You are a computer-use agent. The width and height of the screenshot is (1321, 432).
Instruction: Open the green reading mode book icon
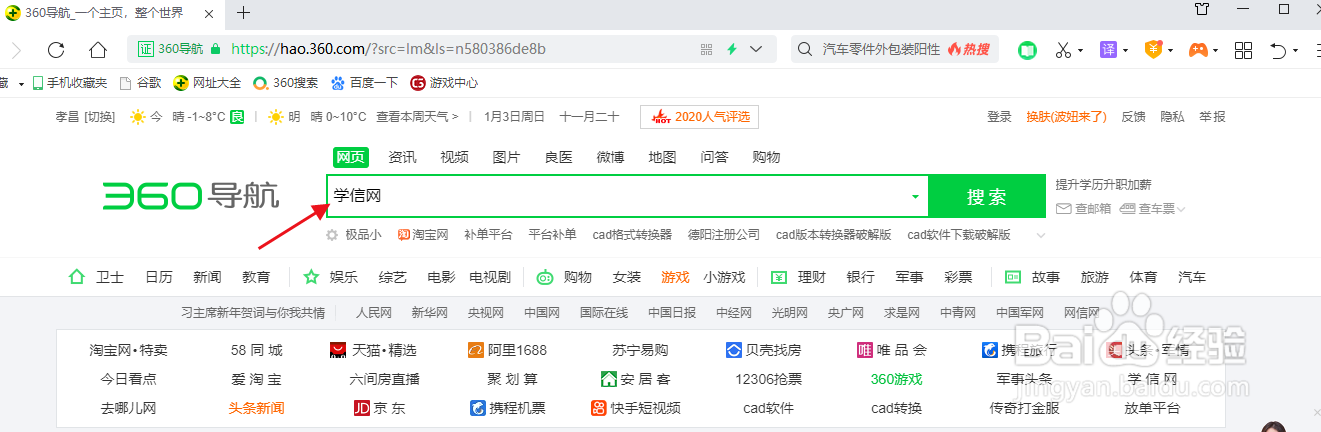(x=1027, y=49)
